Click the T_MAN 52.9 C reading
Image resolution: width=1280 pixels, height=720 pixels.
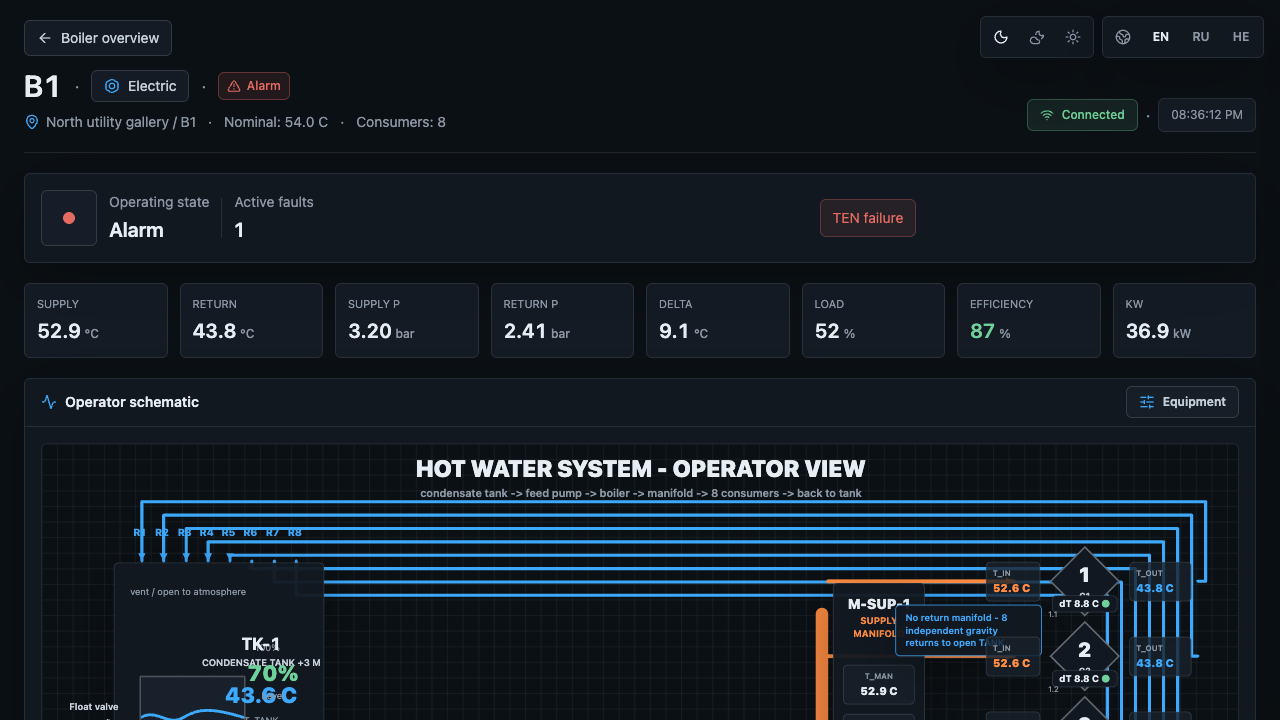click(x=879, y=684)
